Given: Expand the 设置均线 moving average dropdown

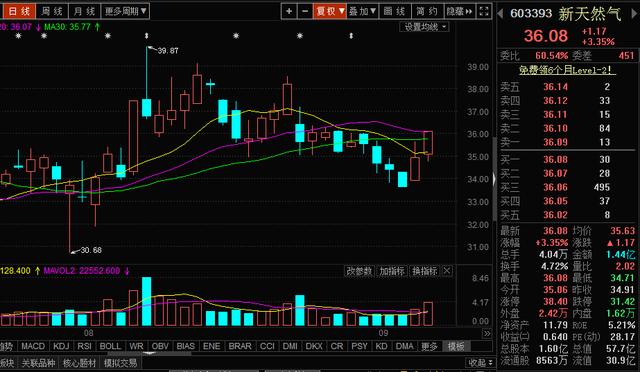Looking at the screenshot, I should click(424, 27).
